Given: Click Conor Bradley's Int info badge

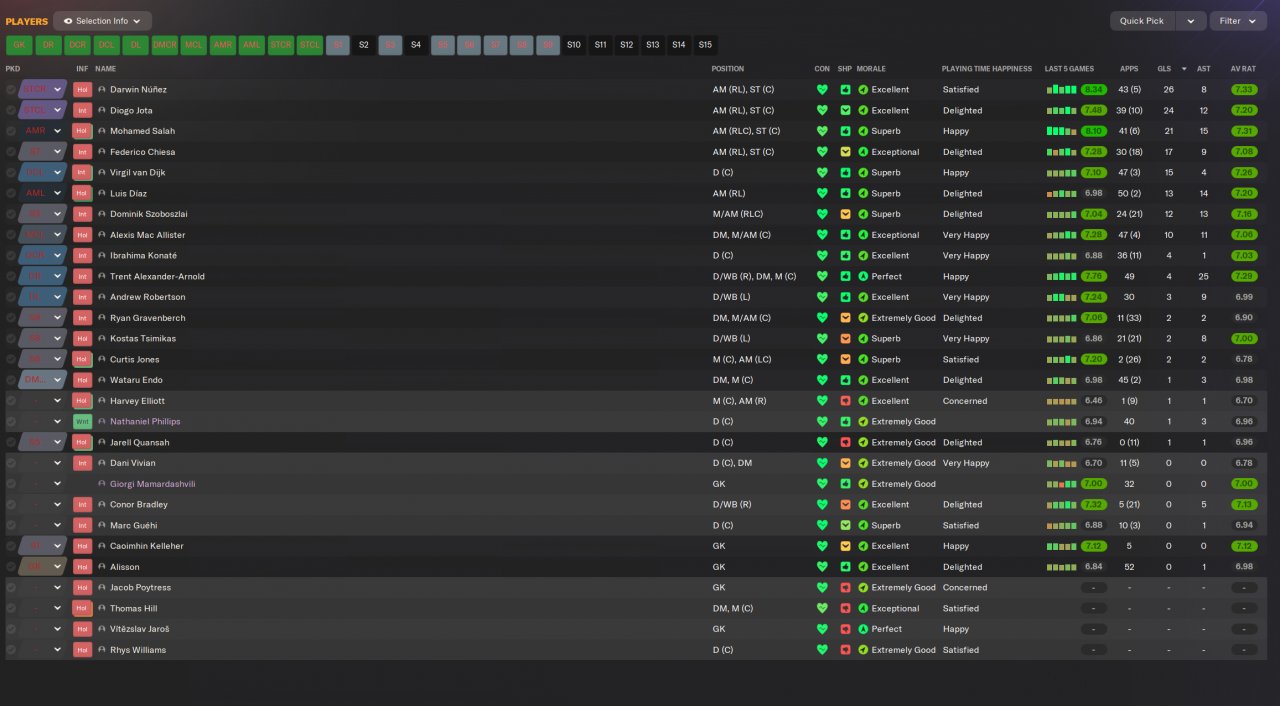Looking at the screenshot, I should [82, 505].
